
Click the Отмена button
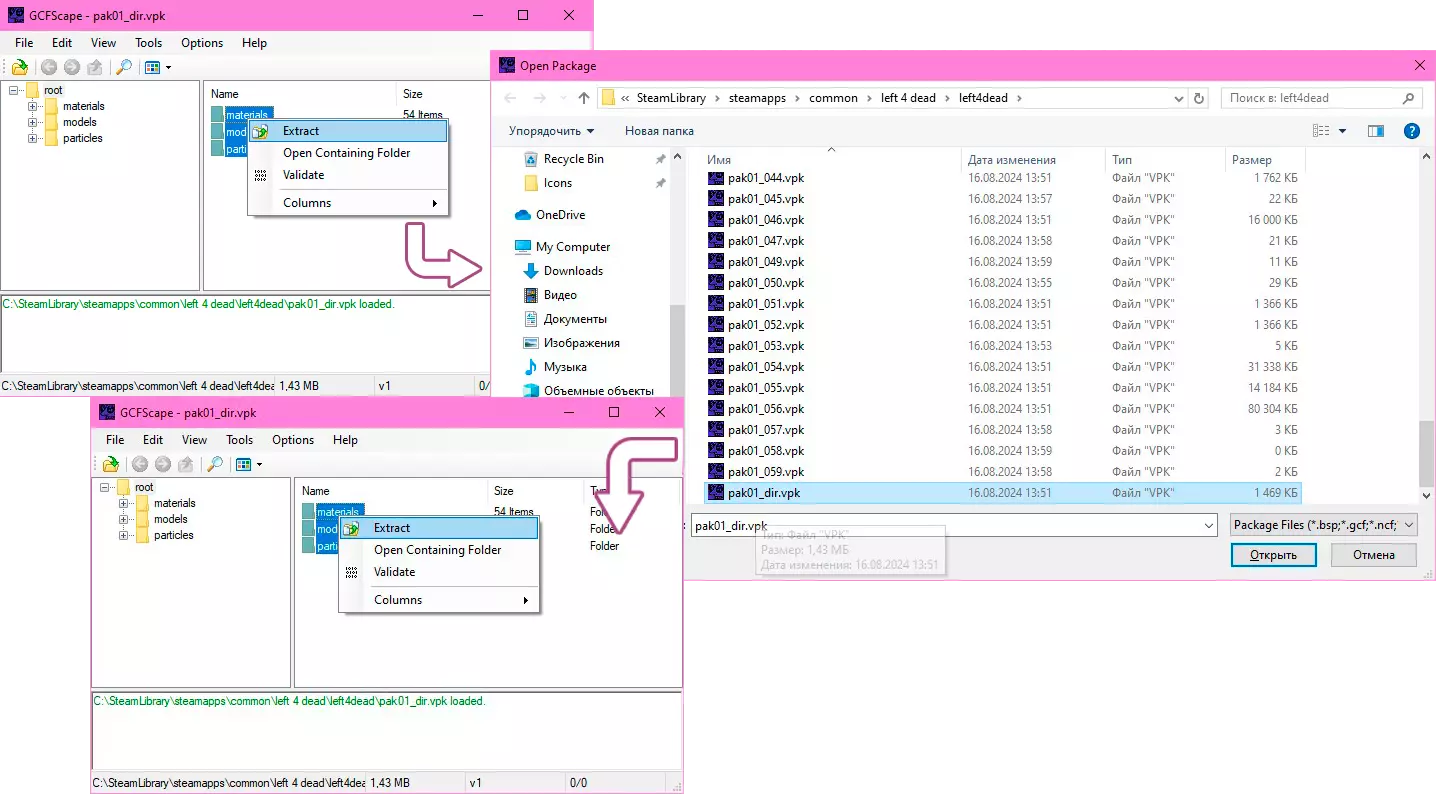1374,555
